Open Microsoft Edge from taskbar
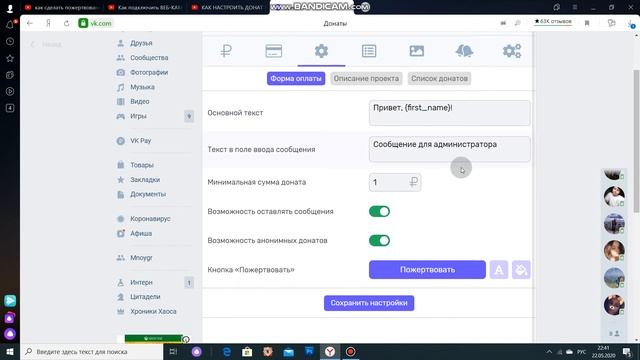640x360 pixels. pos(227,351)
